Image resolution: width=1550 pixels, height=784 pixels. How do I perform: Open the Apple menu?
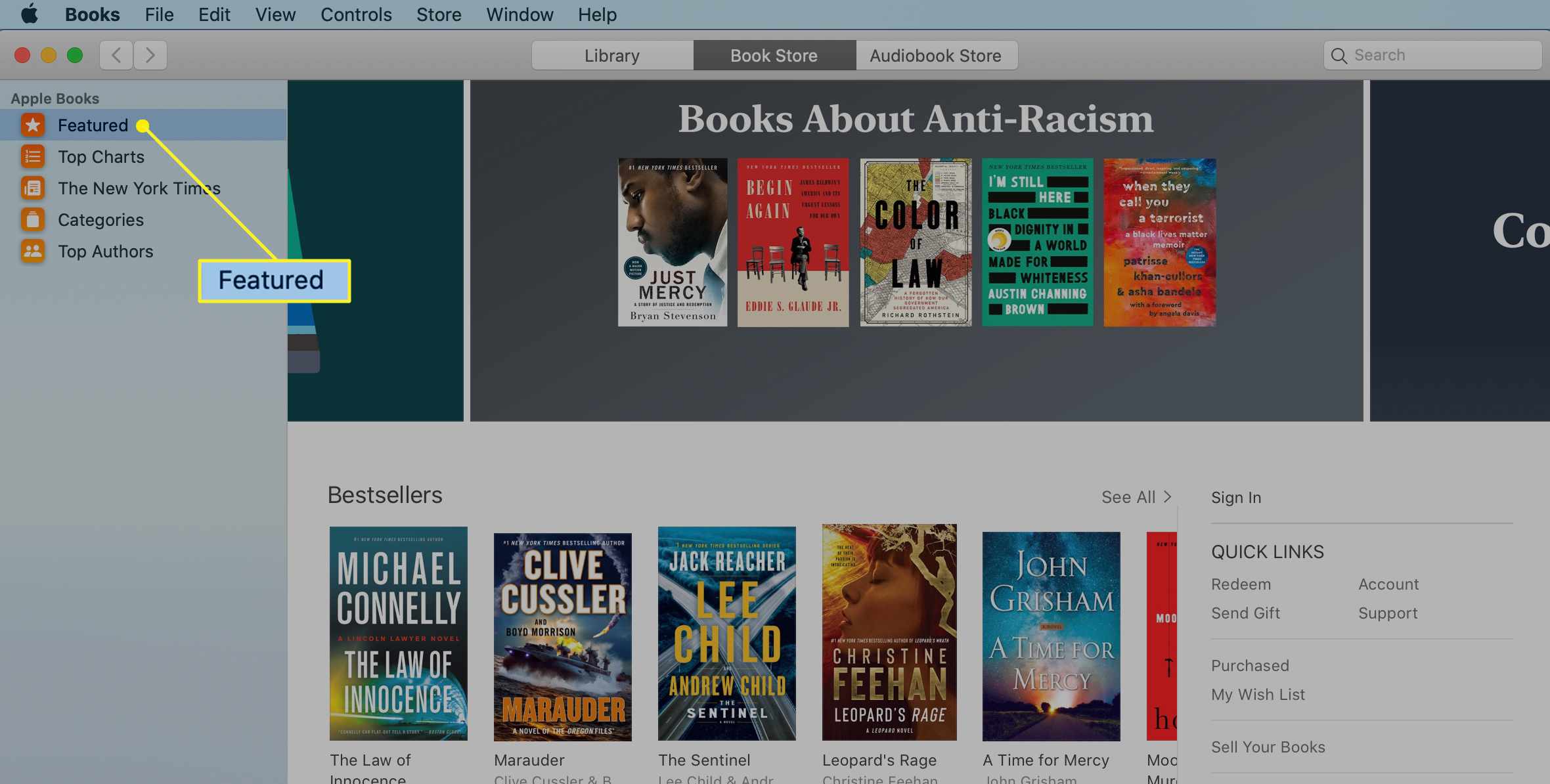click(x=30, y=14)
